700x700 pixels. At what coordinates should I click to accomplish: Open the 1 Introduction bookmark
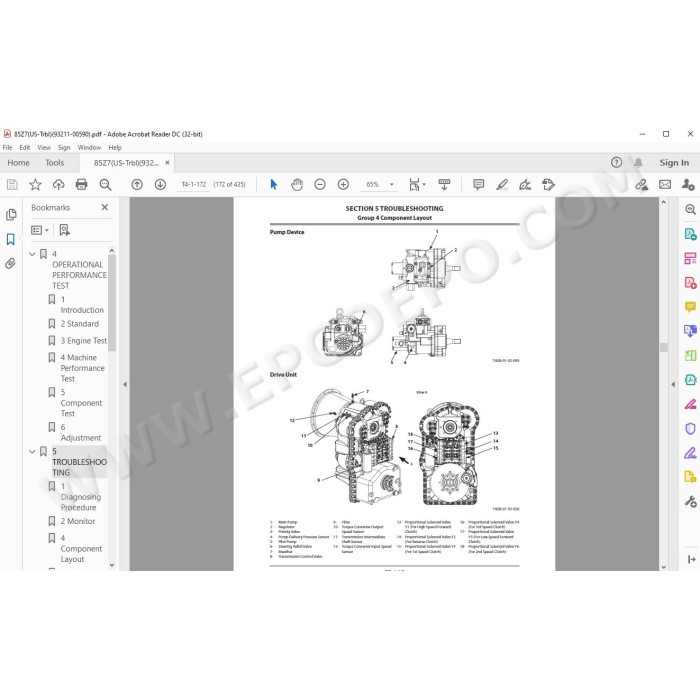coord(82,304)
